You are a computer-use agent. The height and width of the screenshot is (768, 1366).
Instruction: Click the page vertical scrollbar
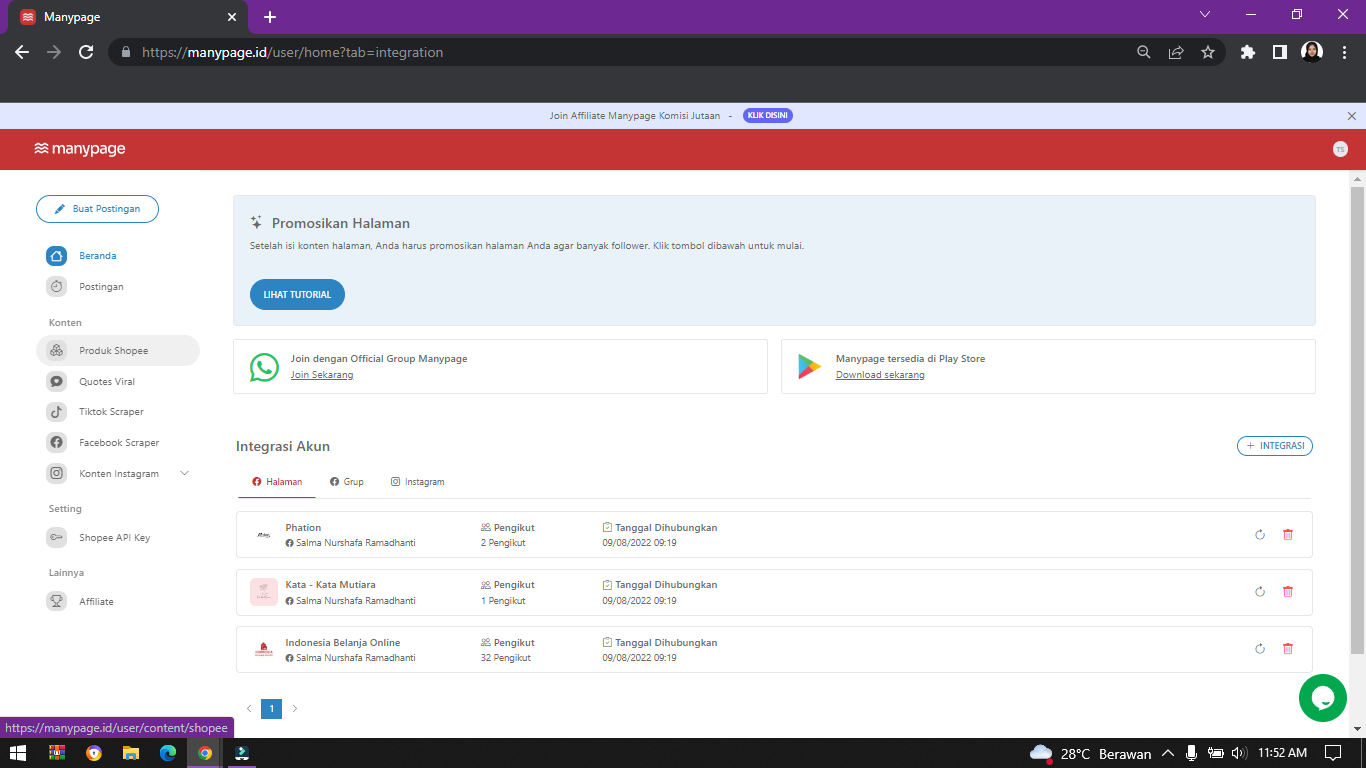1357,420
